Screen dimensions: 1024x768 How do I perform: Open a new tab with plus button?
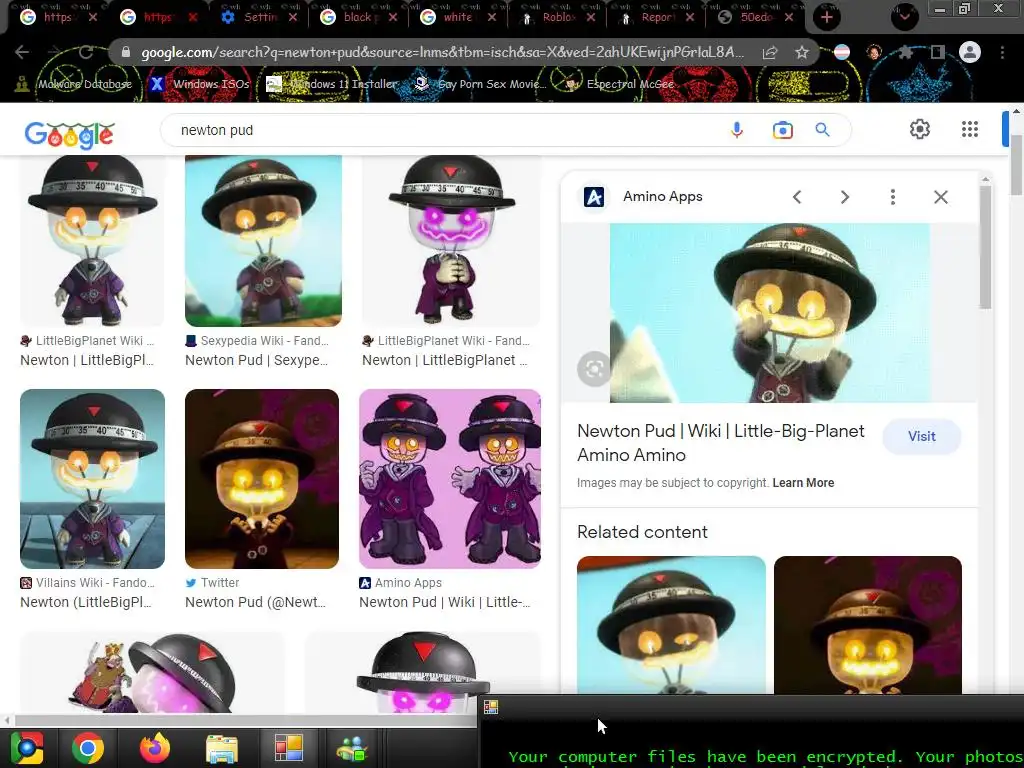826,18
